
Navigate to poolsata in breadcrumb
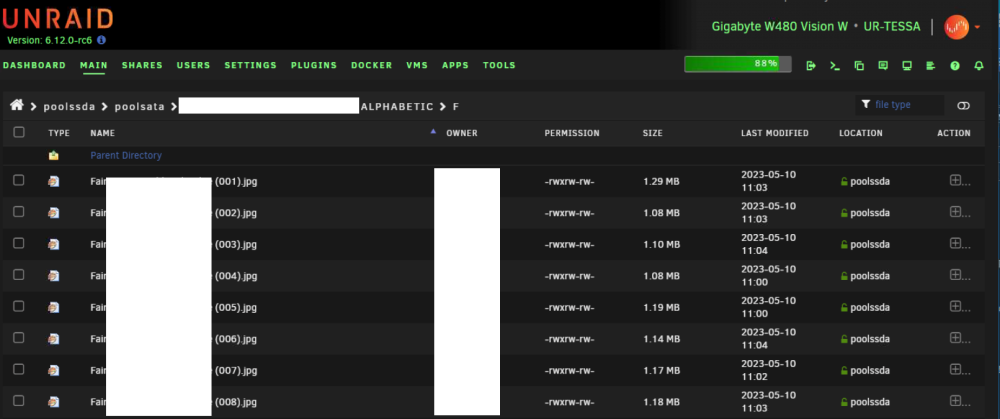point(140,107)
